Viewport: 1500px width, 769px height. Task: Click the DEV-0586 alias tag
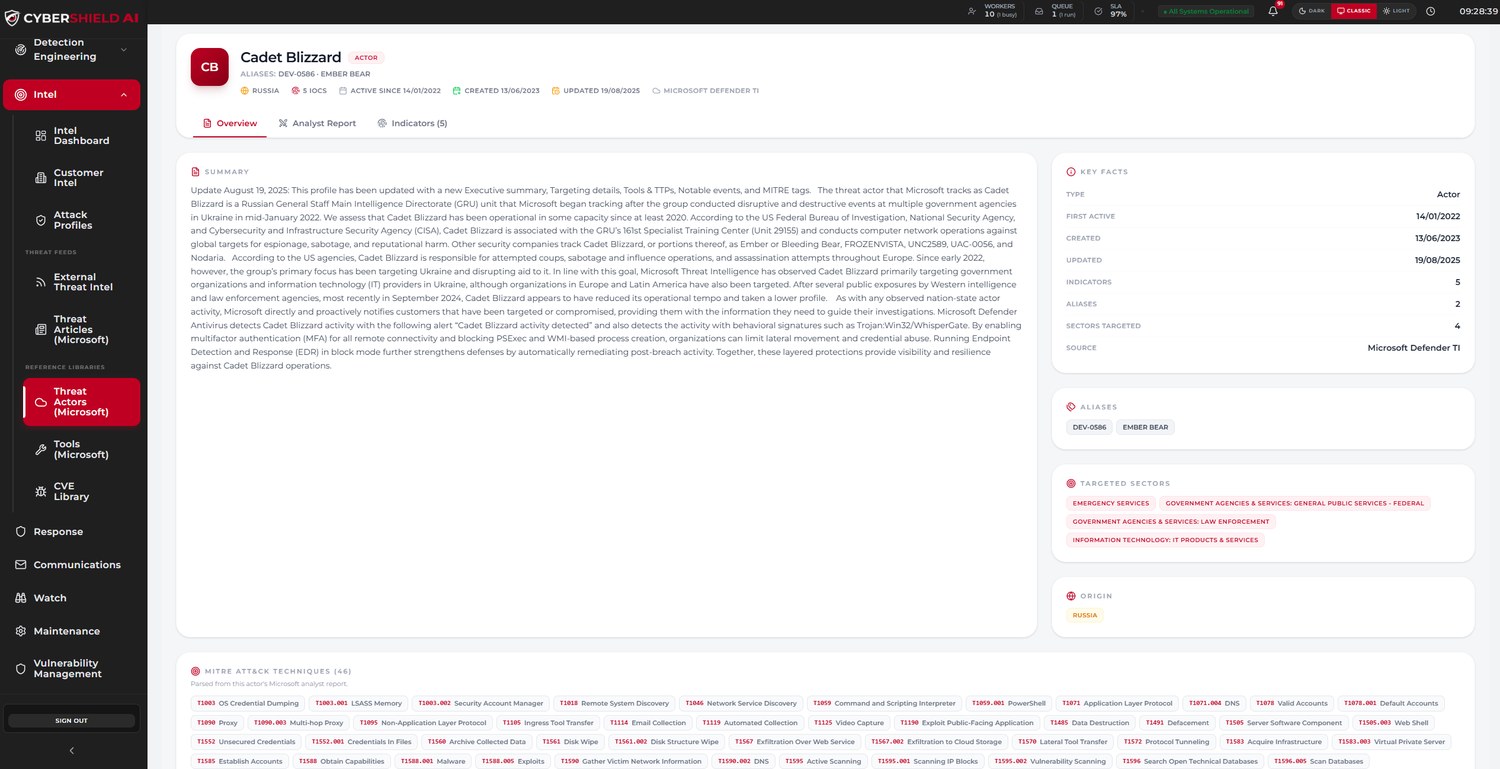pyautogui.click(x=1089, y=427)
